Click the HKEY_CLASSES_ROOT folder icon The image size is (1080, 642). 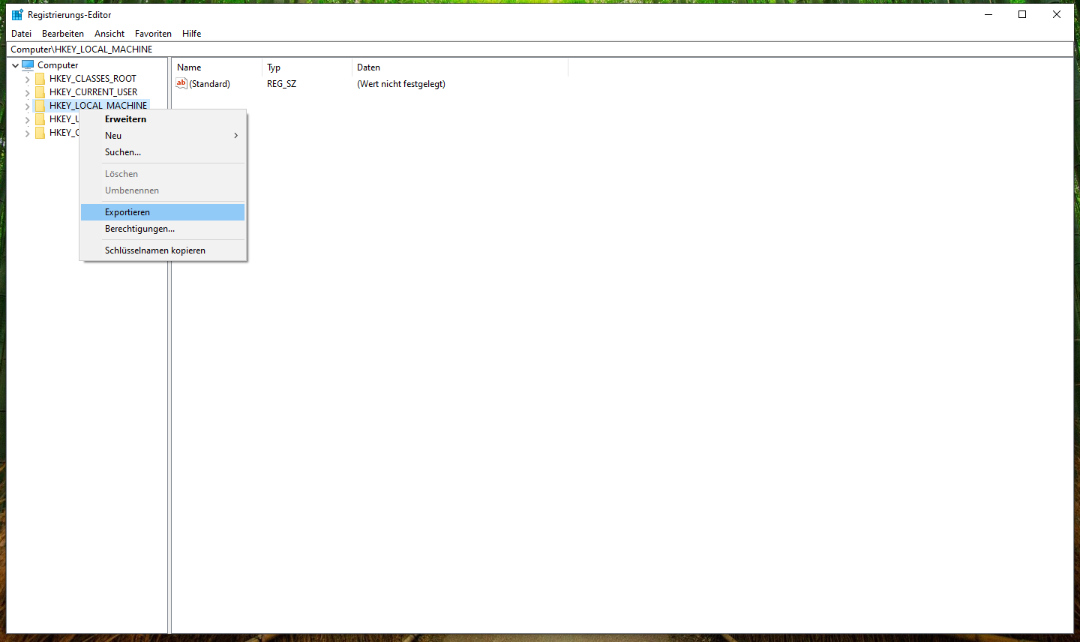pyautogui.click(x=40, y=78)
